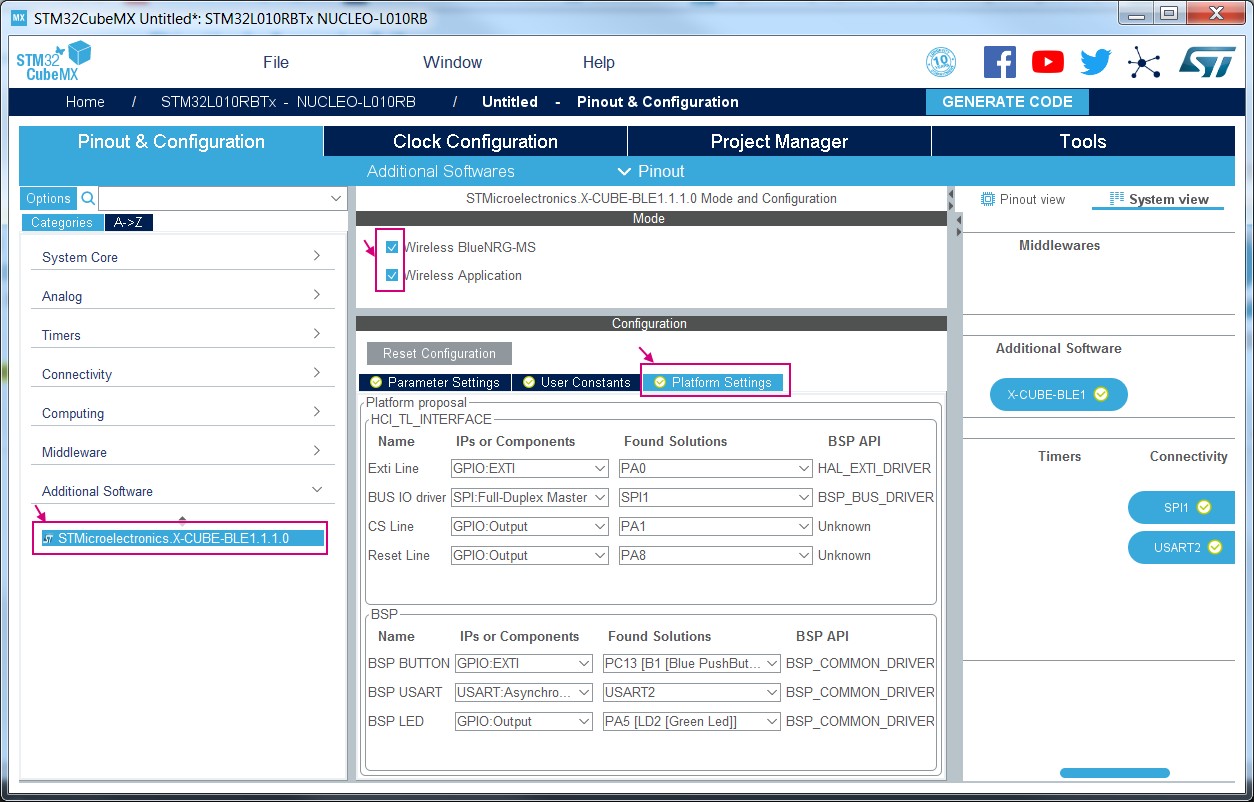Switch to User Constants tab
The image size is (1254, 802).
click(576, 382)
